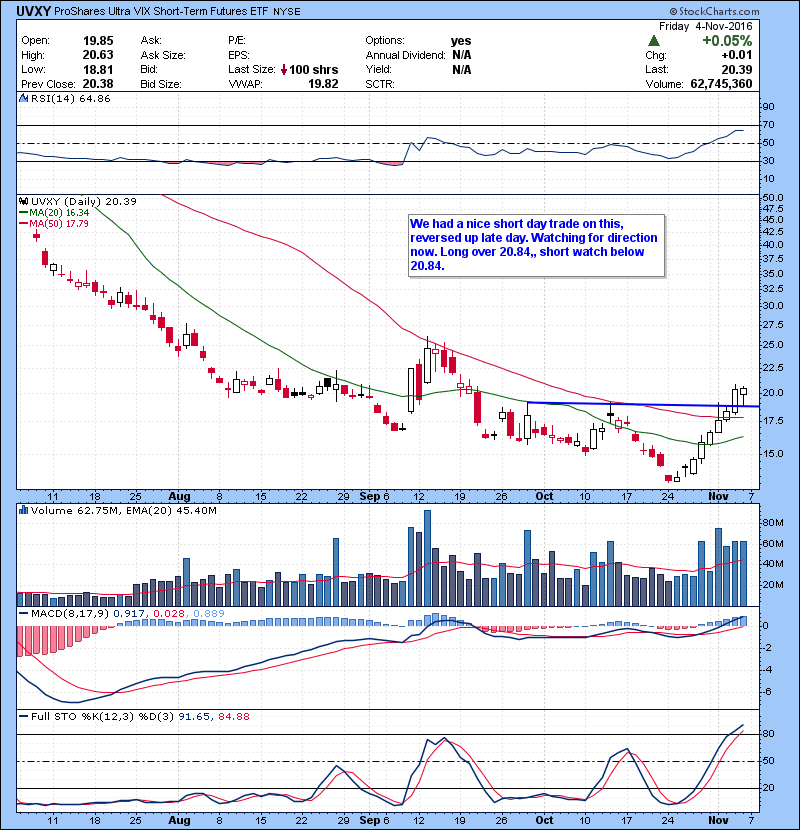
Task: Click the Oct label under the price chart
Action: [544, 497]
